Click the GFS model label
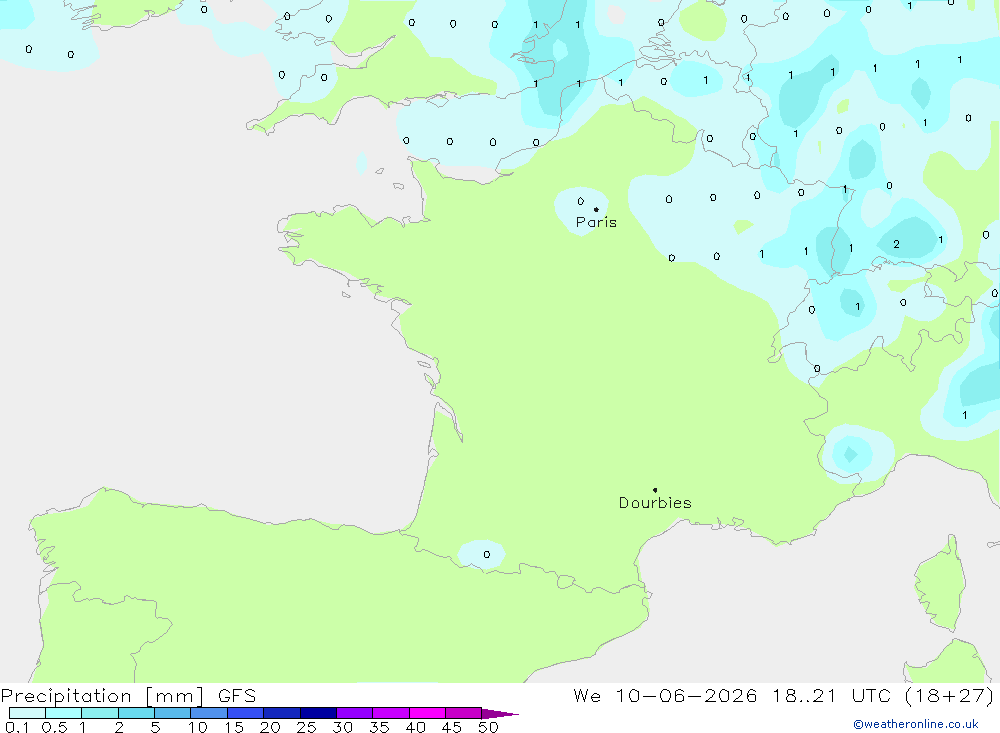The image size is (1000, 733). point(237,696)
